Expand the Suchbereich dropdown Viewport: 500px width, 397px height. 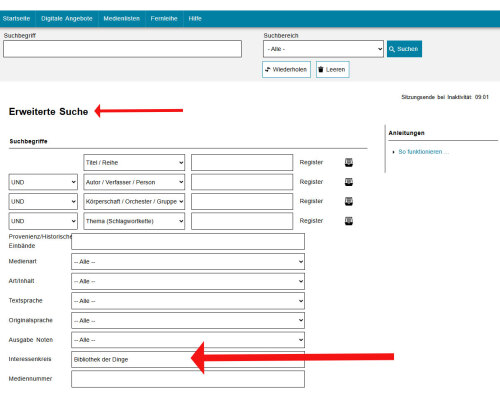pyautogui.click(x=323, y=49)
